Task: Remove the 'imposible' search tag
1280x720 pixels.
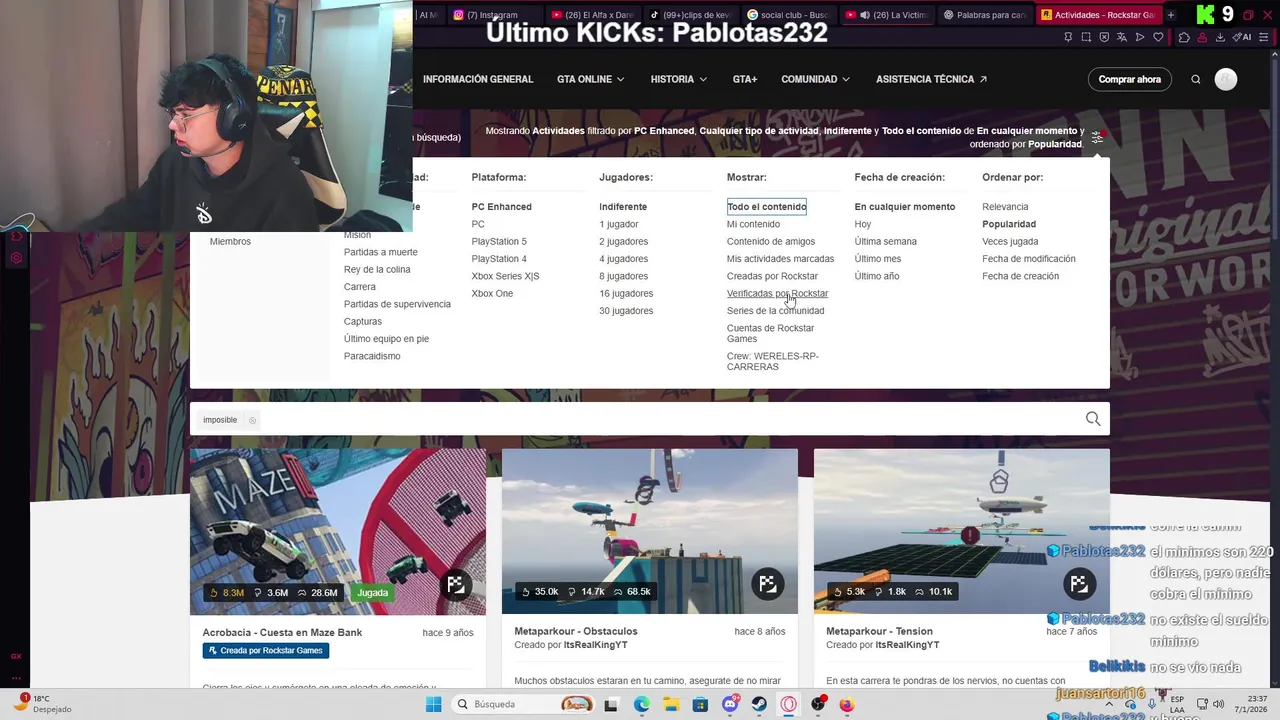Action: (252, 420)
